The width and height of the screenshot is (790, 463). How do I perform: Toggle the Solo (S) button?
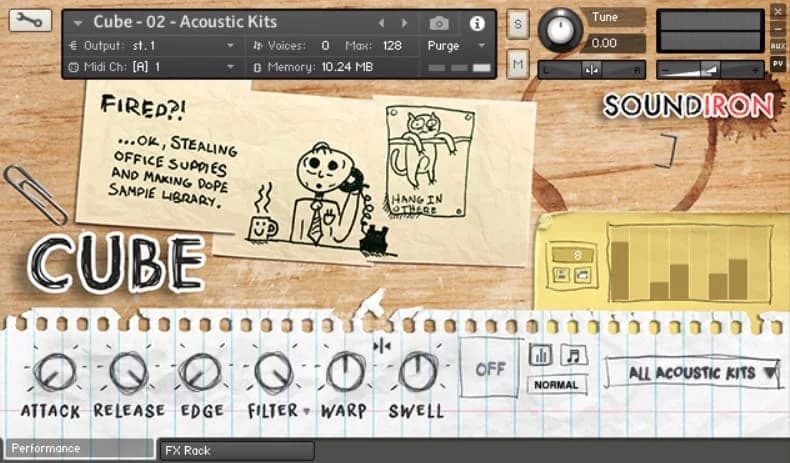[517, 26]
